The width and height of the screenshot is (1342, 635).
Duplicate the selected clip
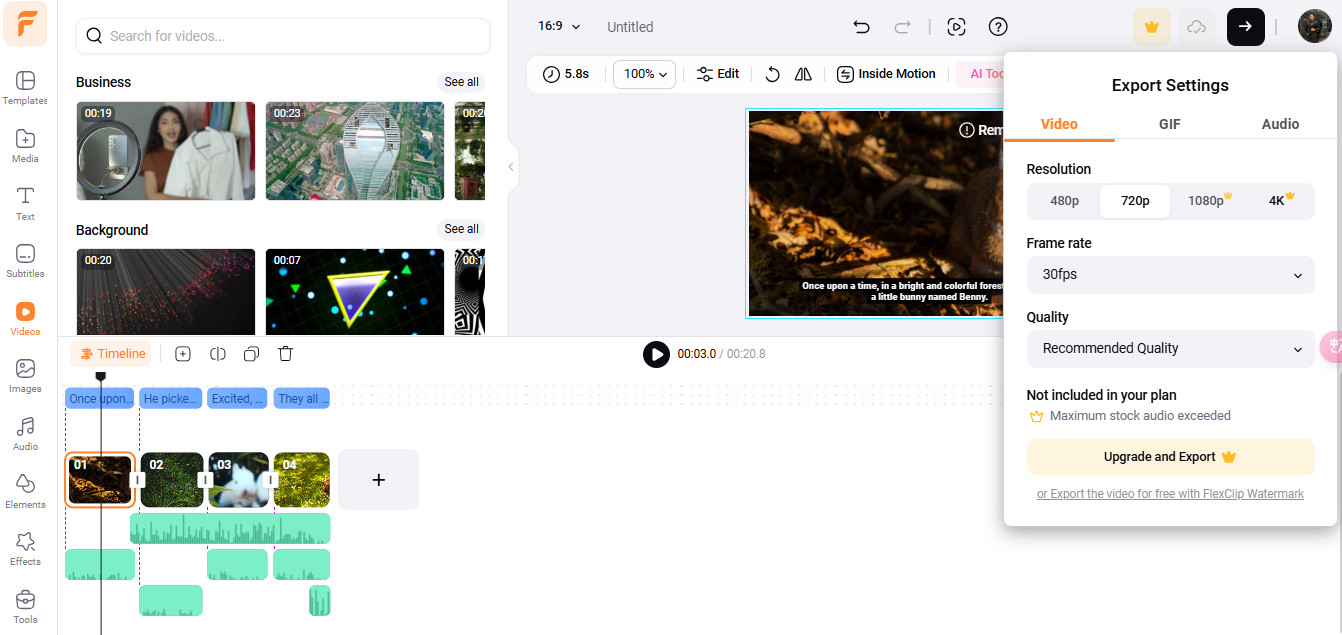point(251,354)
